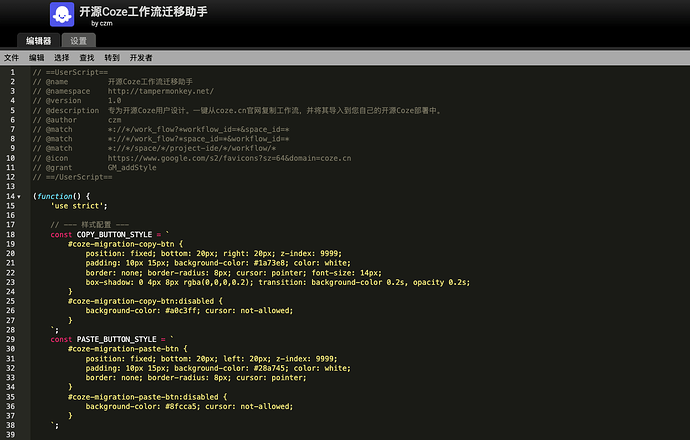Click line number 18 in the gutter

(x=11, y=235)
